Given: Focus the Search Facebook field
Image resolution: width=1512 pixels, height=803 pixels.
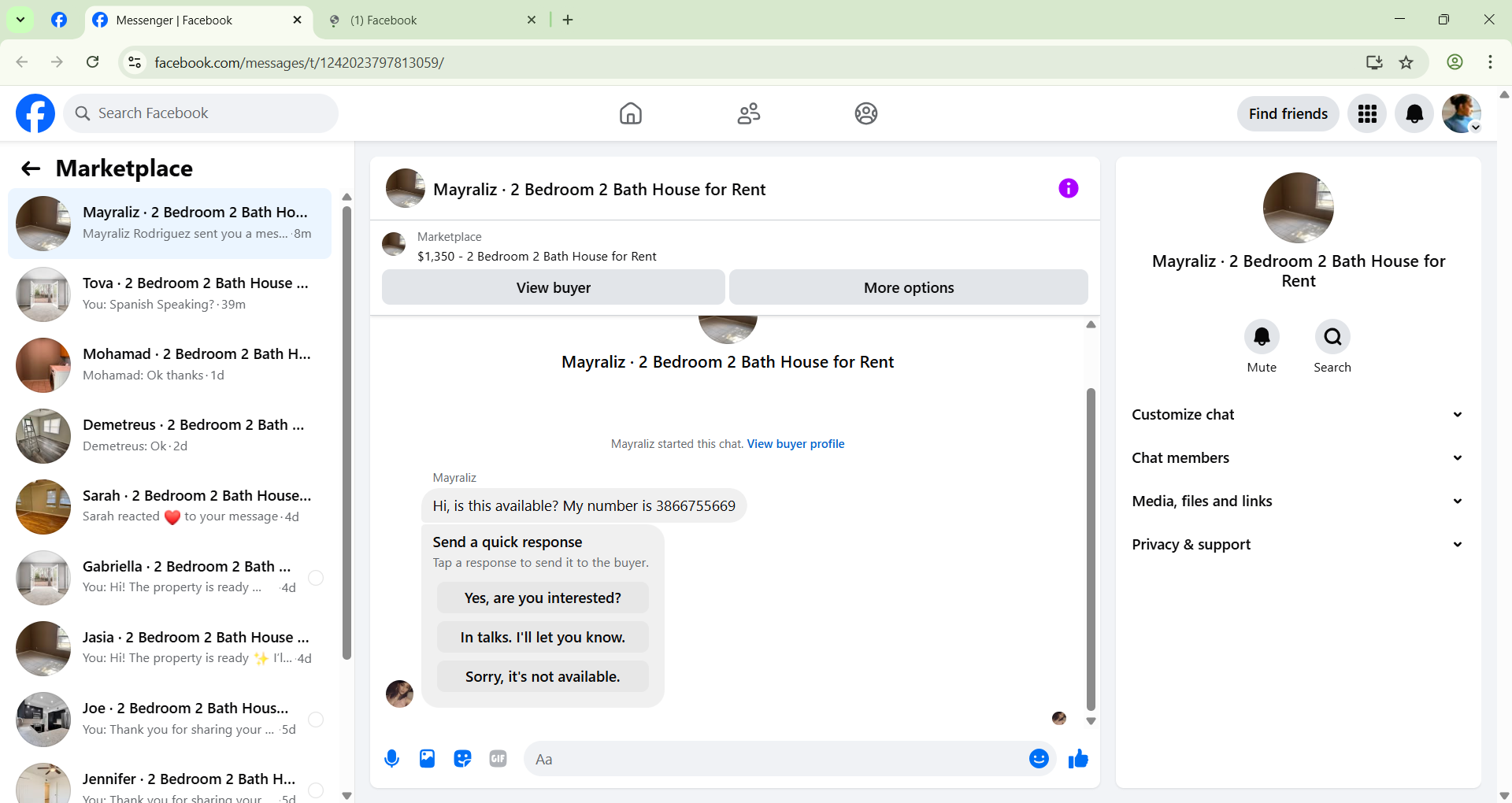Looking at the screenshot, I should [201, 113].
